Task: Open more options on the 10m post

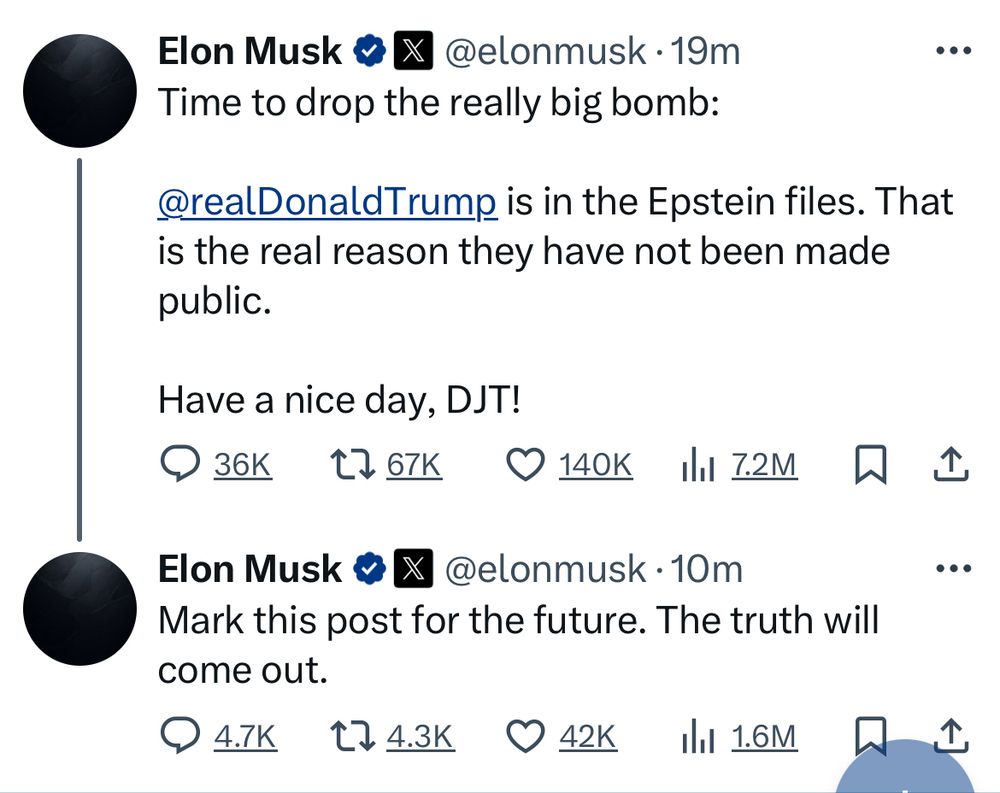Action: [953, 567]
